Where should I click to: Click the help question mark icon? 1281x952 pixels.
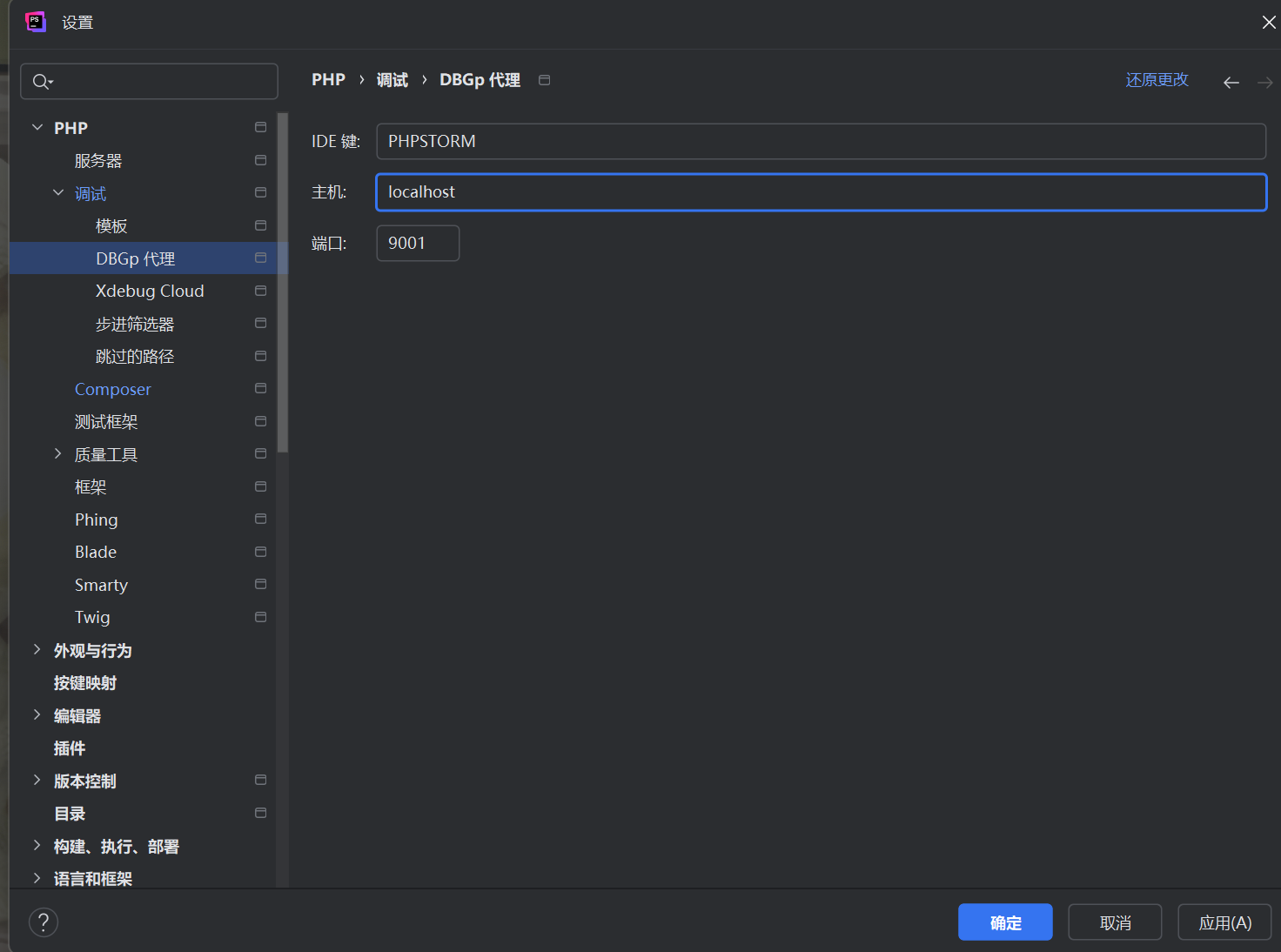44,922
